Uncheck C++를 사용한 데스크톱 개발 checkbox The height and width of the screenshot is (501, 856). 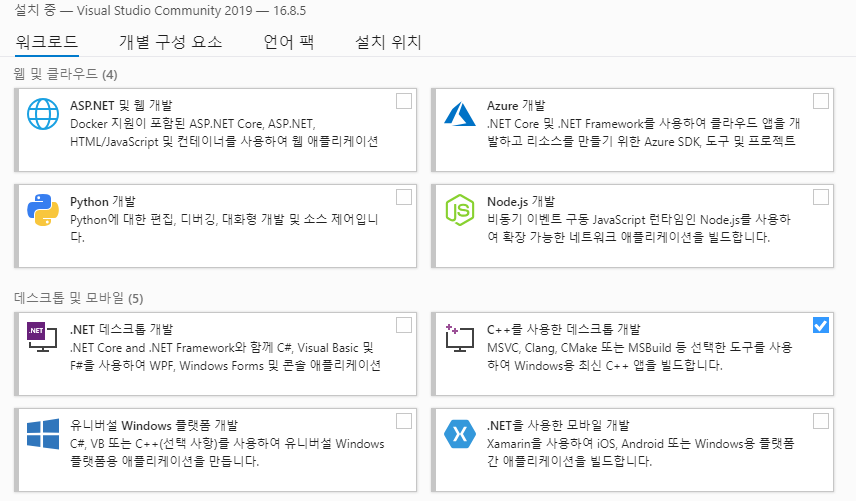pyautogui.click(x=821, y=325)
